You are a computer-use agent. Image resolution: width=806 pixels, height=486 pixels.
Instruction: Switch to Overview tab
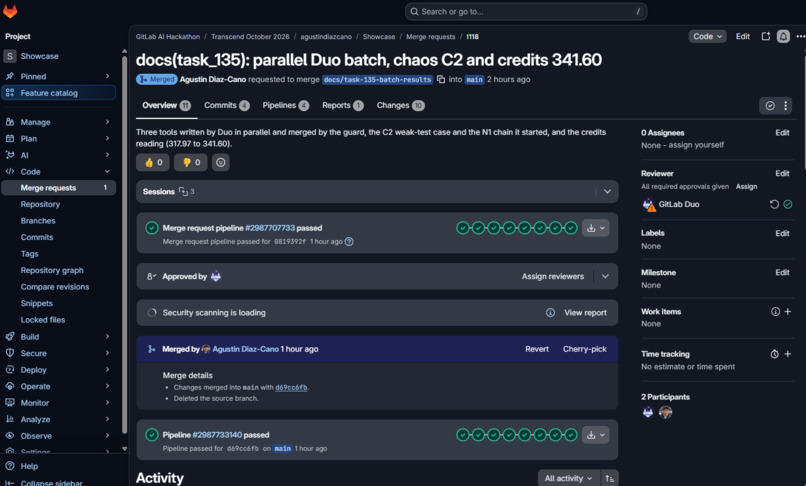pyautogui.click(x=166, y=105)
